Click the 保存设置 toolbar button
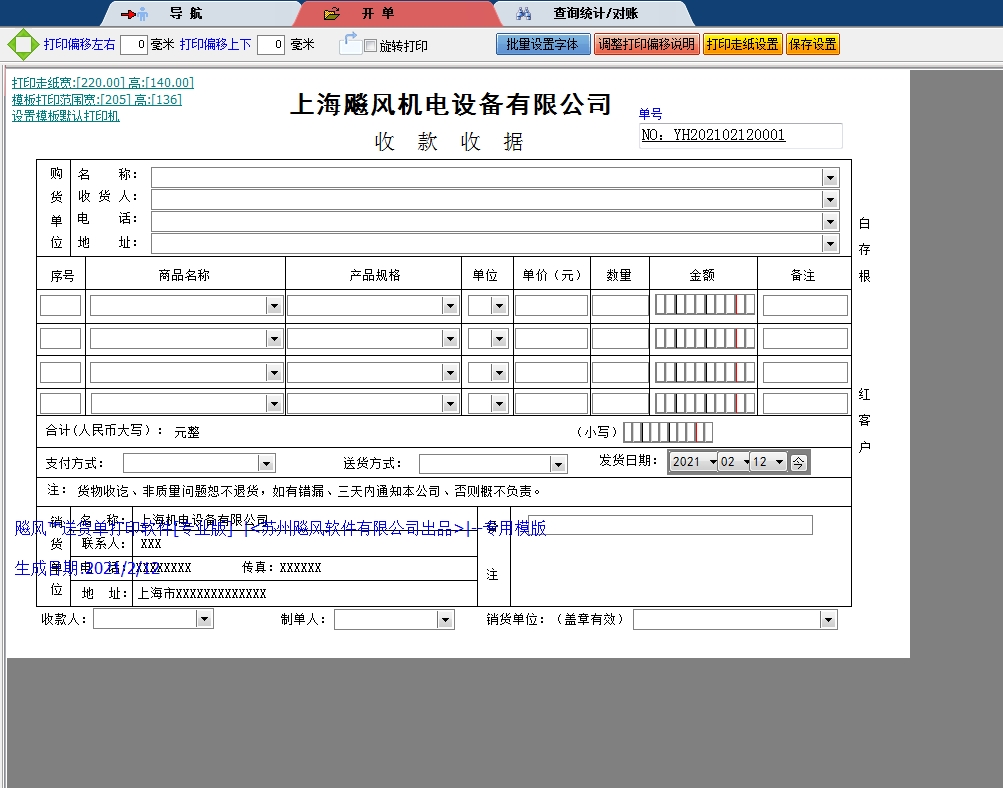 click(814, 44)
